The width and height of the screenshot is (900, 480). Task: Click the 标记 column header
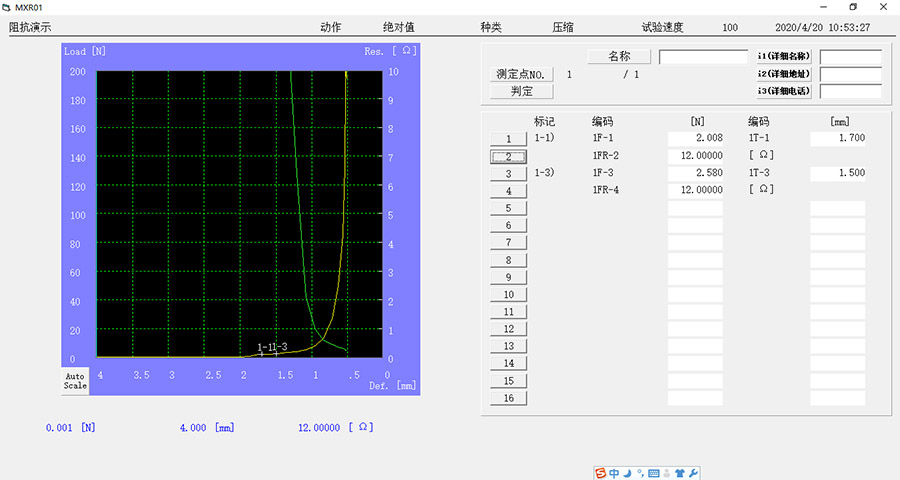(x=544, y=122)
